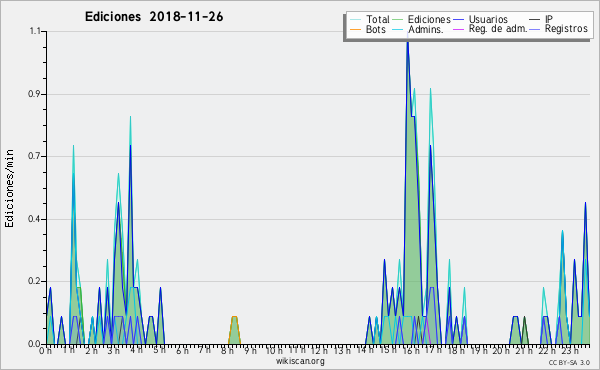This screenshot has width=600, height=370.
Task: Click the '4 h' x-axis label
Action: pyautogui.click(x=136, y=350)
